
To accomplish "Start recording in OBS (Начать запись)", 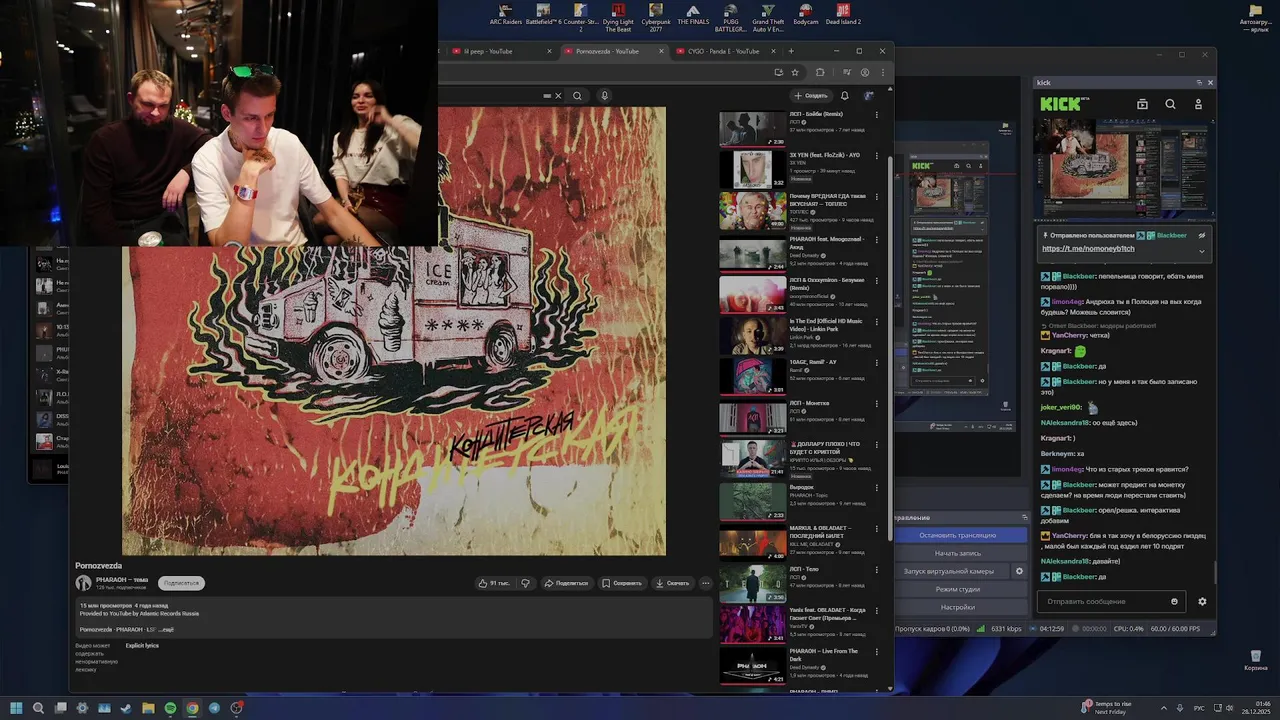I will click(x=957, y=553).
